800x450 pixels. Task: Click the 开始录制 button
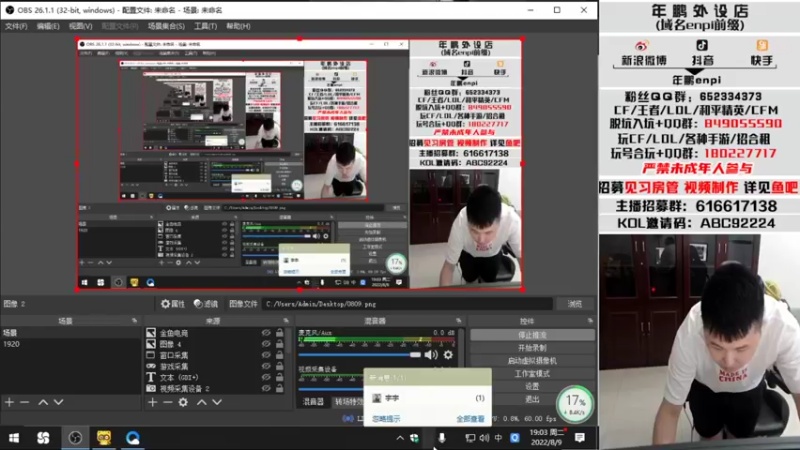[532, 348]
